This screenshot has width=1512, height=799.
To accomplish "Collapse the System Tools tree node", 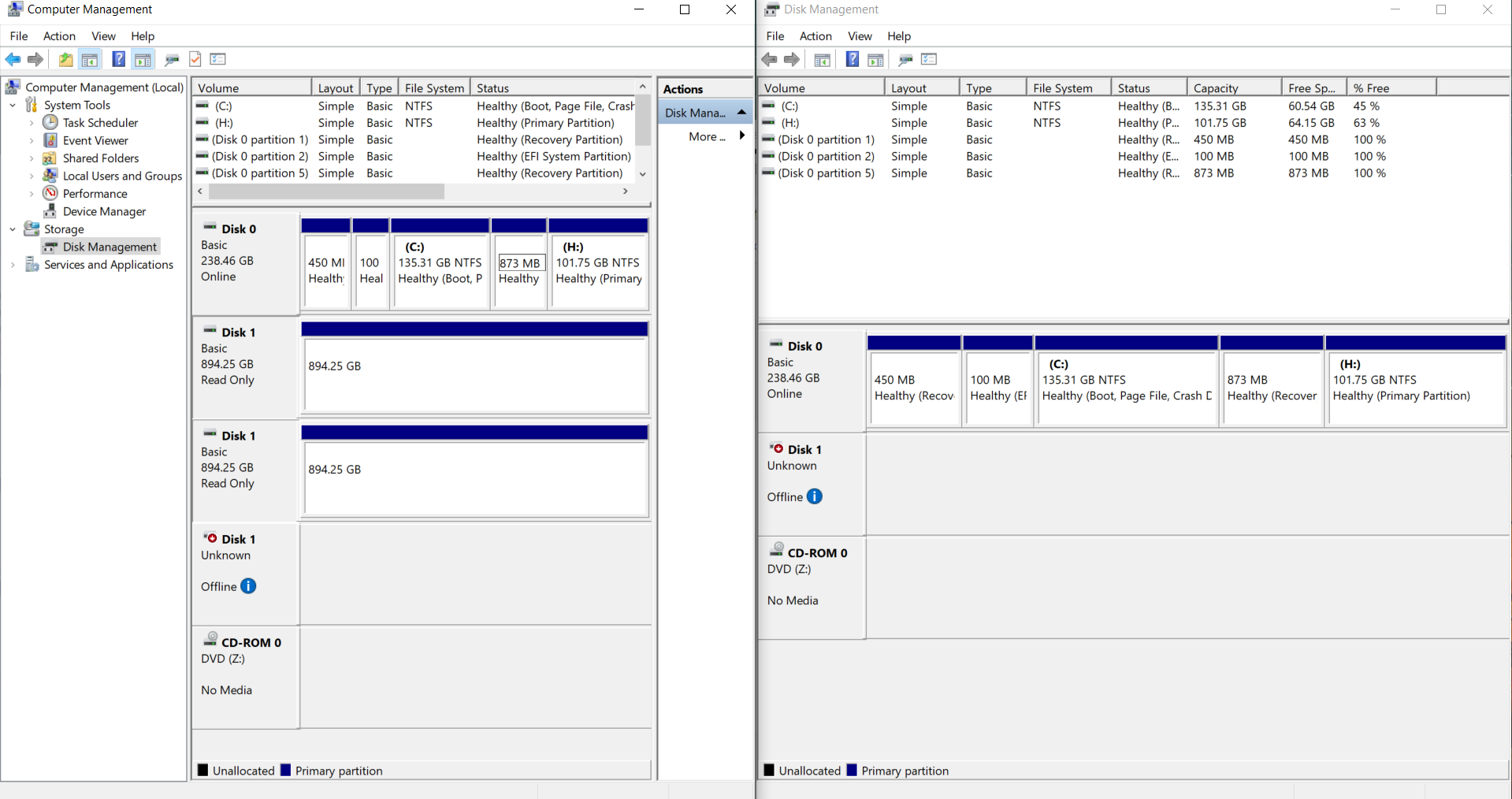I will (13, 105).
